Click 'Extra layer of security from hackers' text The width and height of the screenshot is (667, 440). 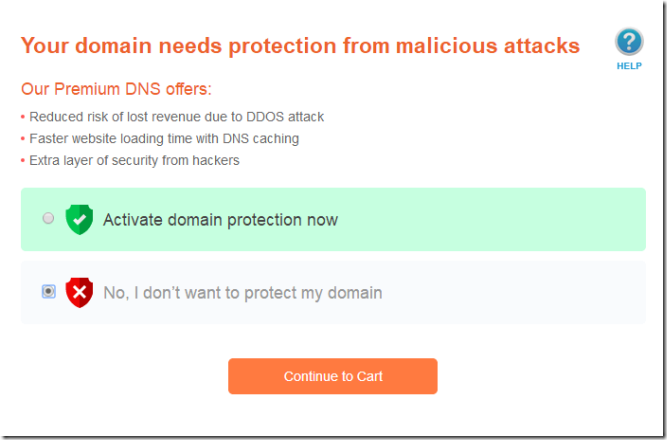(134, 161)
